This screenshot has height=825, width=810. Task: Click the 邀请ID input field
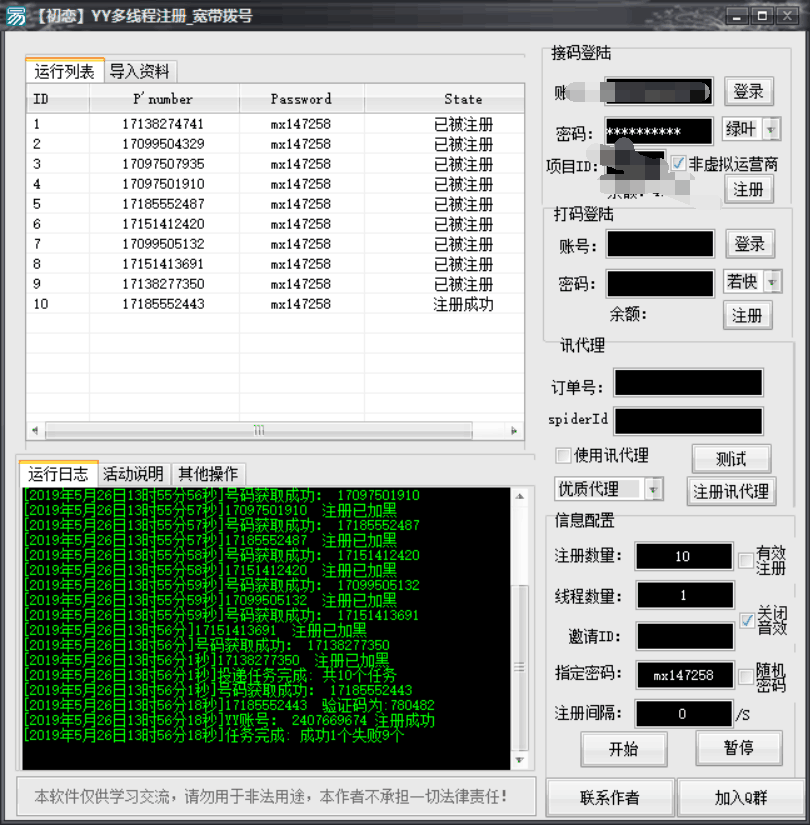click(x=685, y=636)
